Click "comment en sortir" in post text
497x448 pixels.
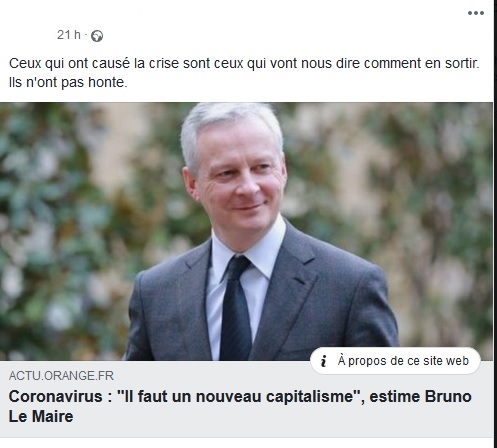click(421, 63)
